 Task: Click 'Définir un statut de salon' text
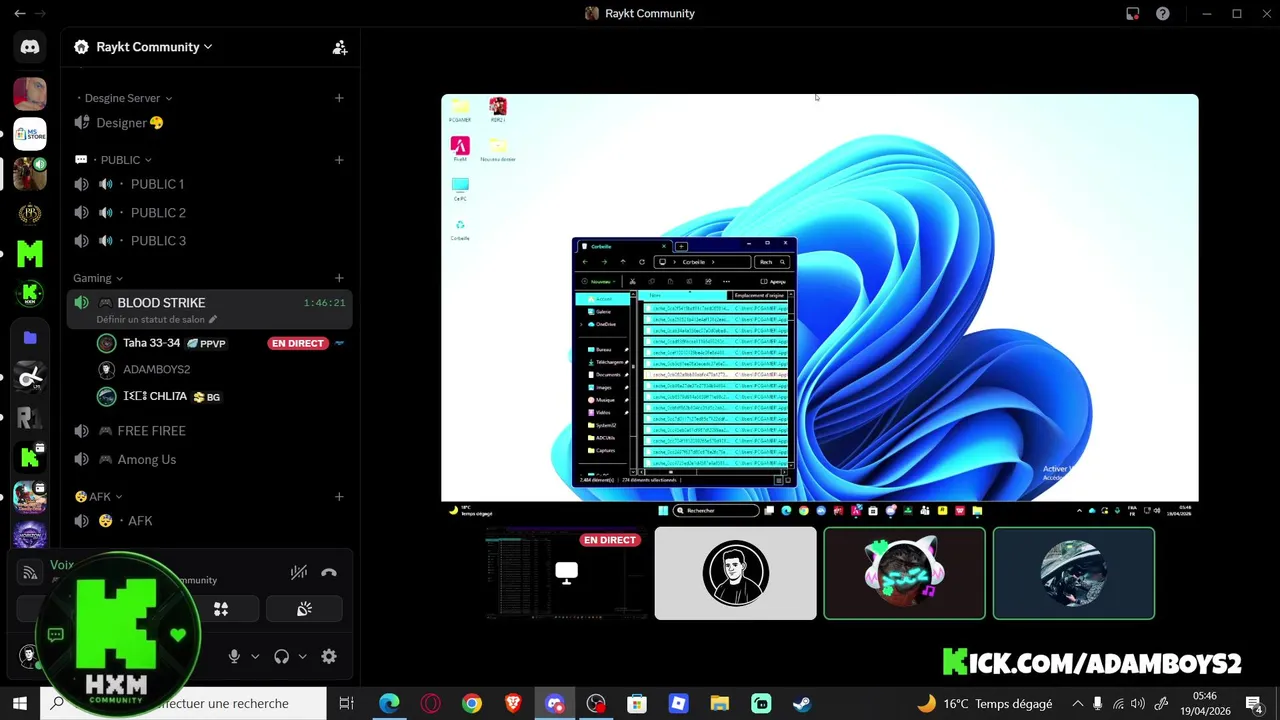click(150, 320)
